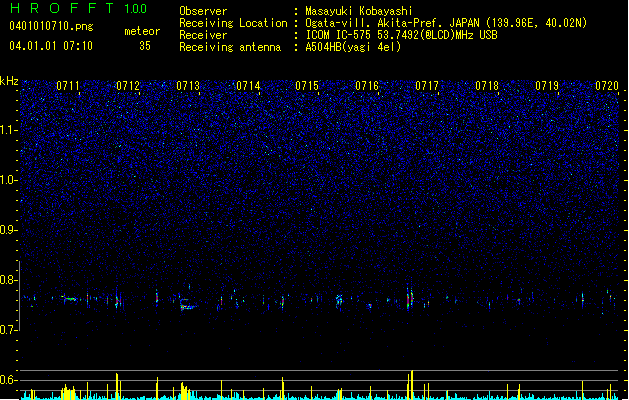This screenshot has height=400, width=629.
Task: Click the 0.6 frequency axis label
Action: (x=9, y=380)
